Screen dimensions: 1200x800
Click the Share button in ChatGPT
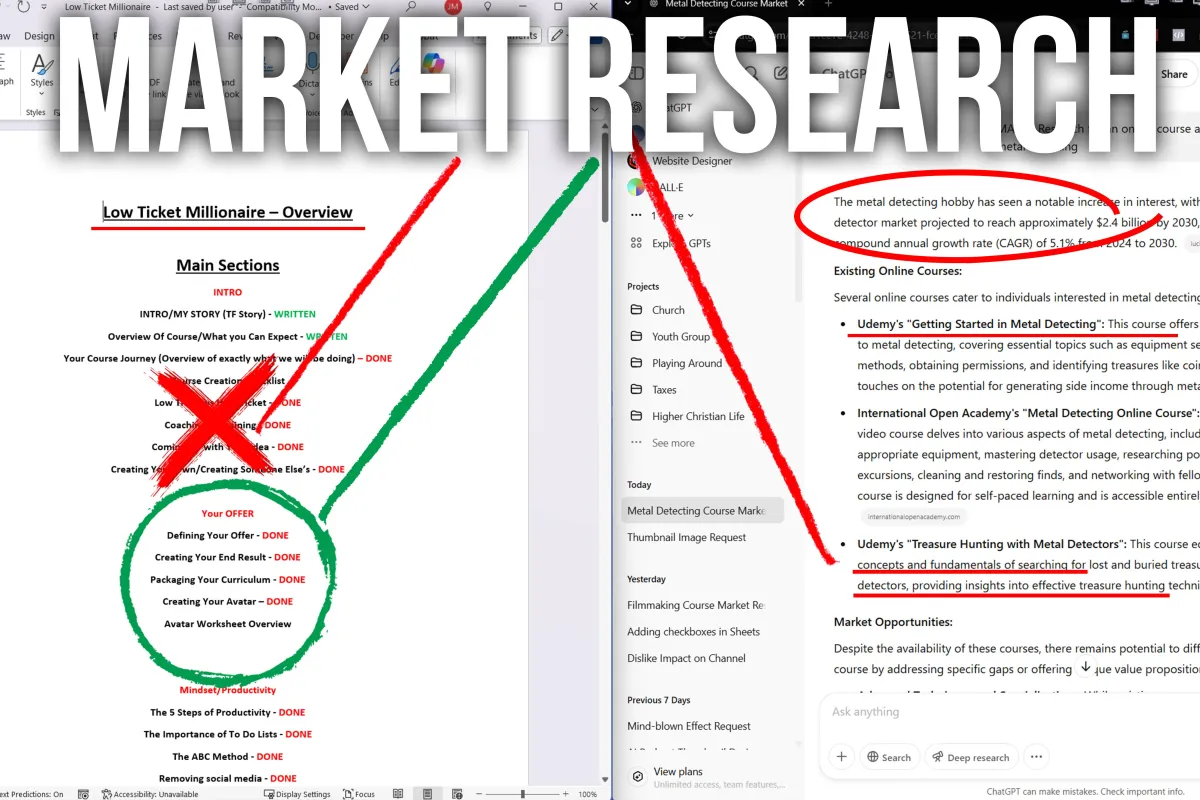click(x=1173, y=74)
